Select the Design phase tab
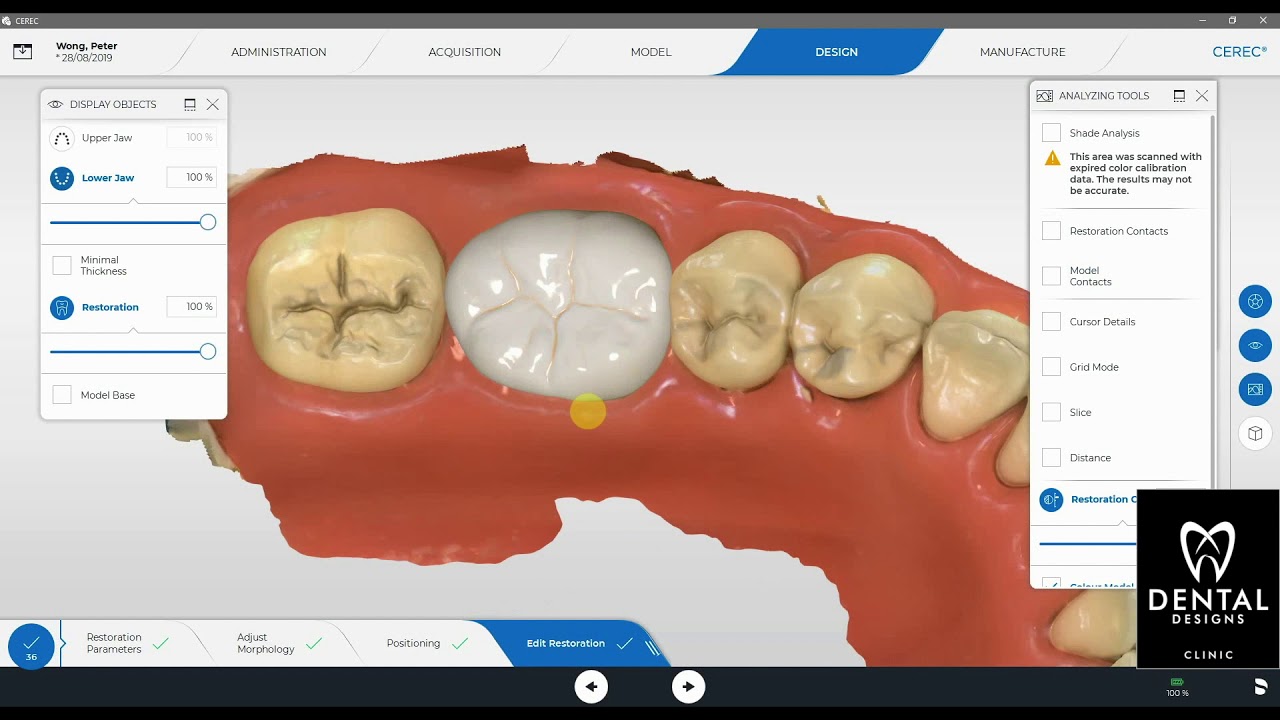1280x720 pixels. pos(836,52)
